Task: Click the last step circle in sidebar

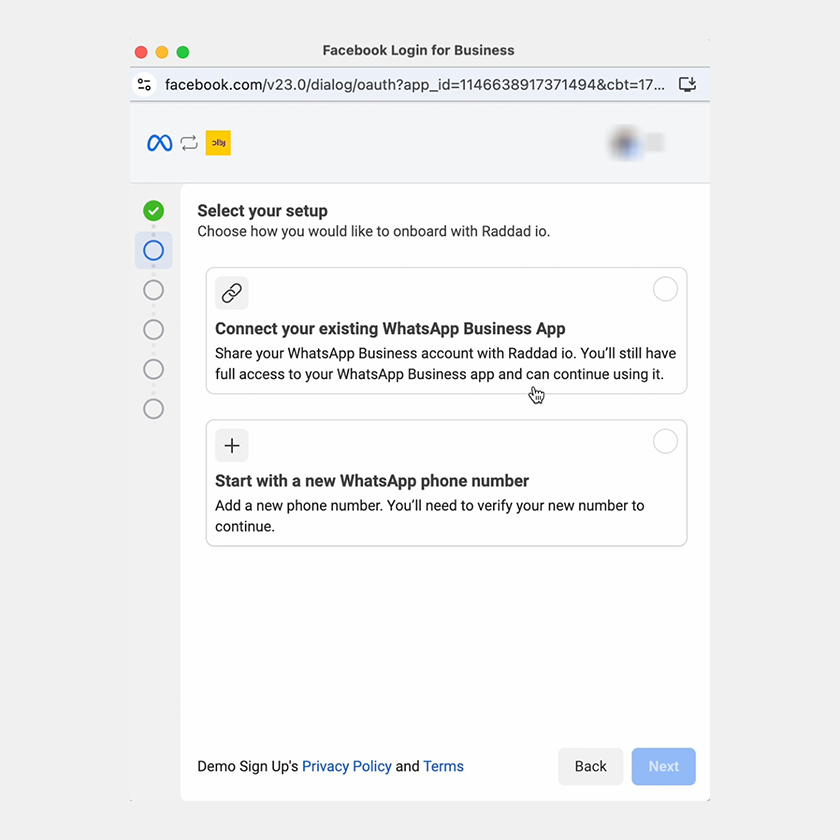Action: [x=153, y=408]
